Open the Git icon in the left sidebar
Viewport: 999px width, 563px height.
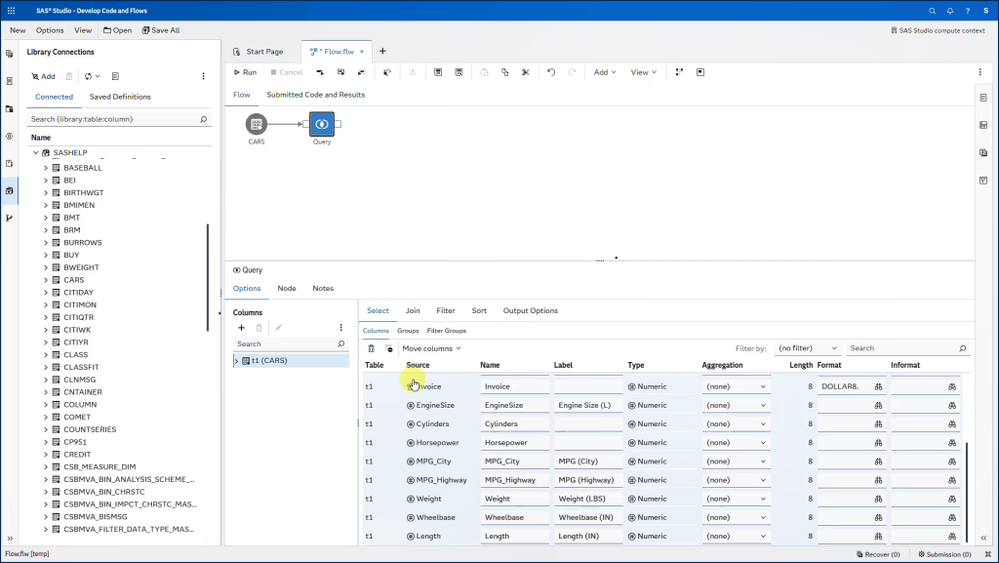point(9,218)
